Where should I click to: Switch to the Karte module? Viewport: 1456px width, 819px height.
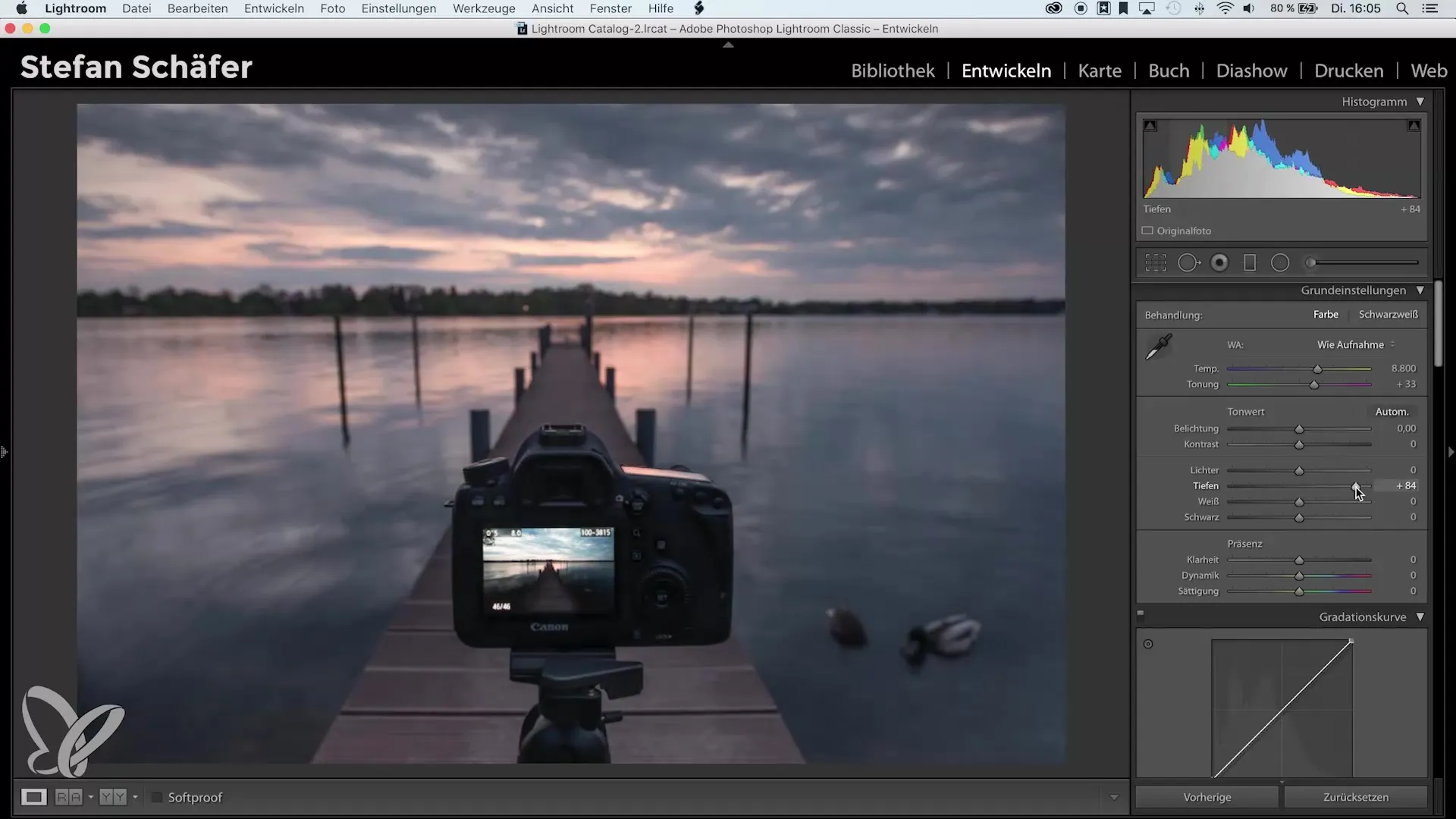pyautogui.click(x=1100, y=71)
